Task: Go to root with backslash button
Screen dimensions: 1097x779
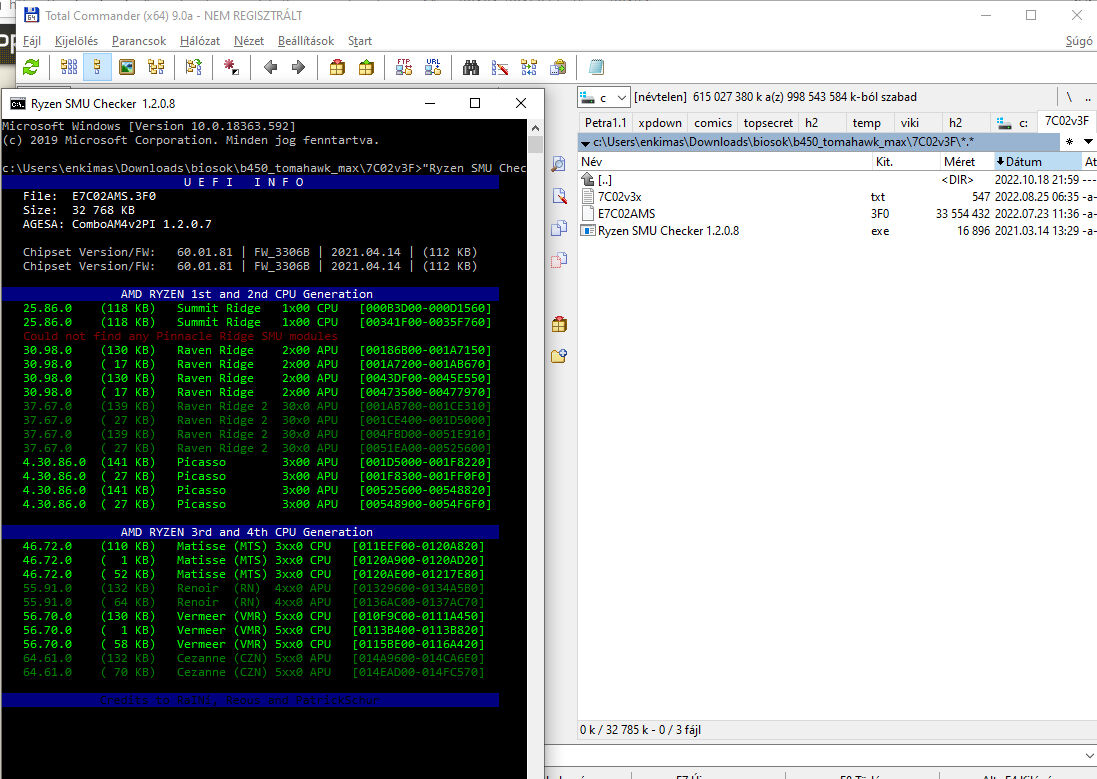Action: click(x=1069, y=97)
